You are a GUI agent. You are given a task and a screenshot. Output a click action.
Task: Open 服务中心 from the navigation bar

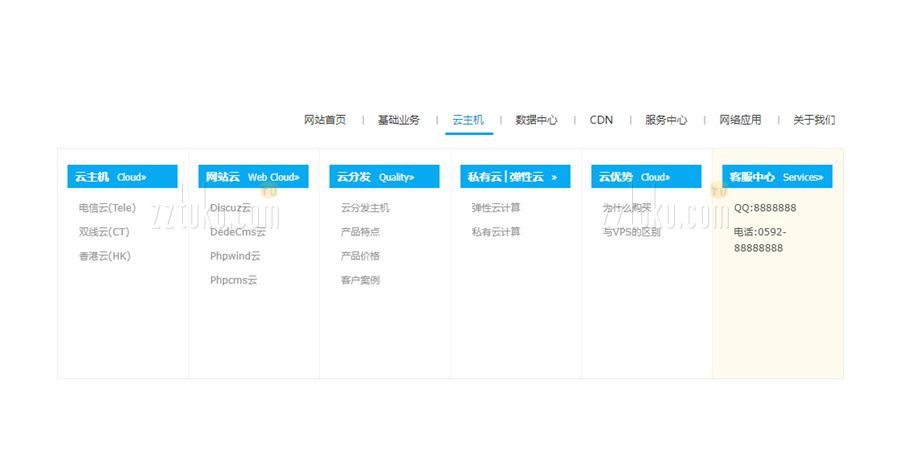click(666, 120)
